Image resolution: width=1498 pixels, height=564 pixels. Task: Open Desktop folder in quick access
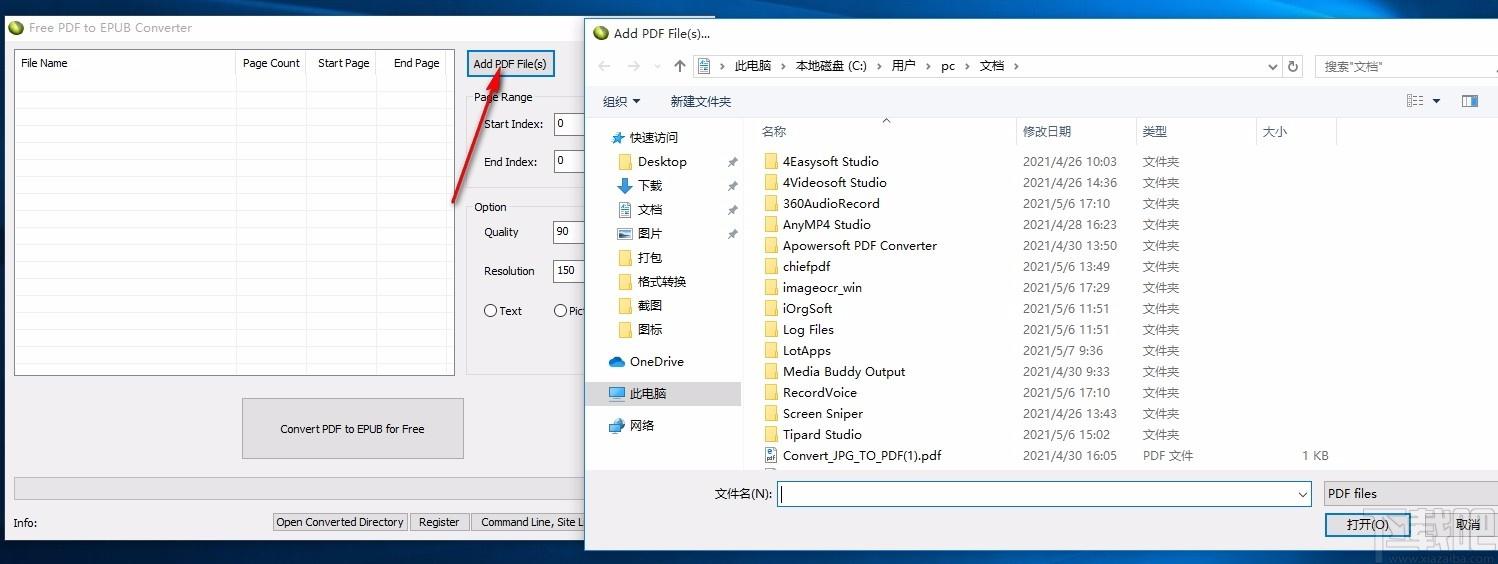662,161
